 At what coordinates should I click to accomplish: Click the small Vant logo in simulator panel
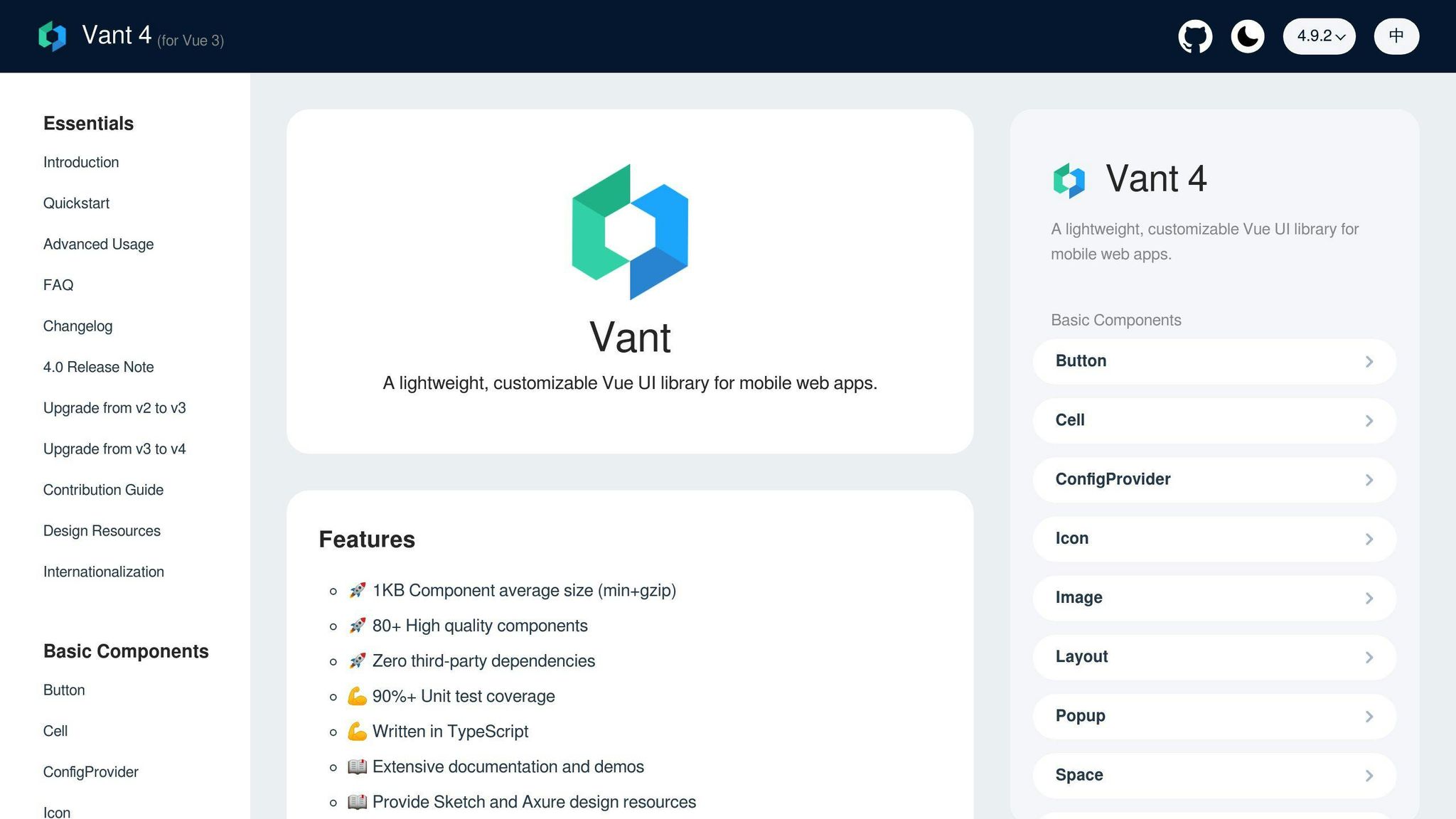[1069, 180]
